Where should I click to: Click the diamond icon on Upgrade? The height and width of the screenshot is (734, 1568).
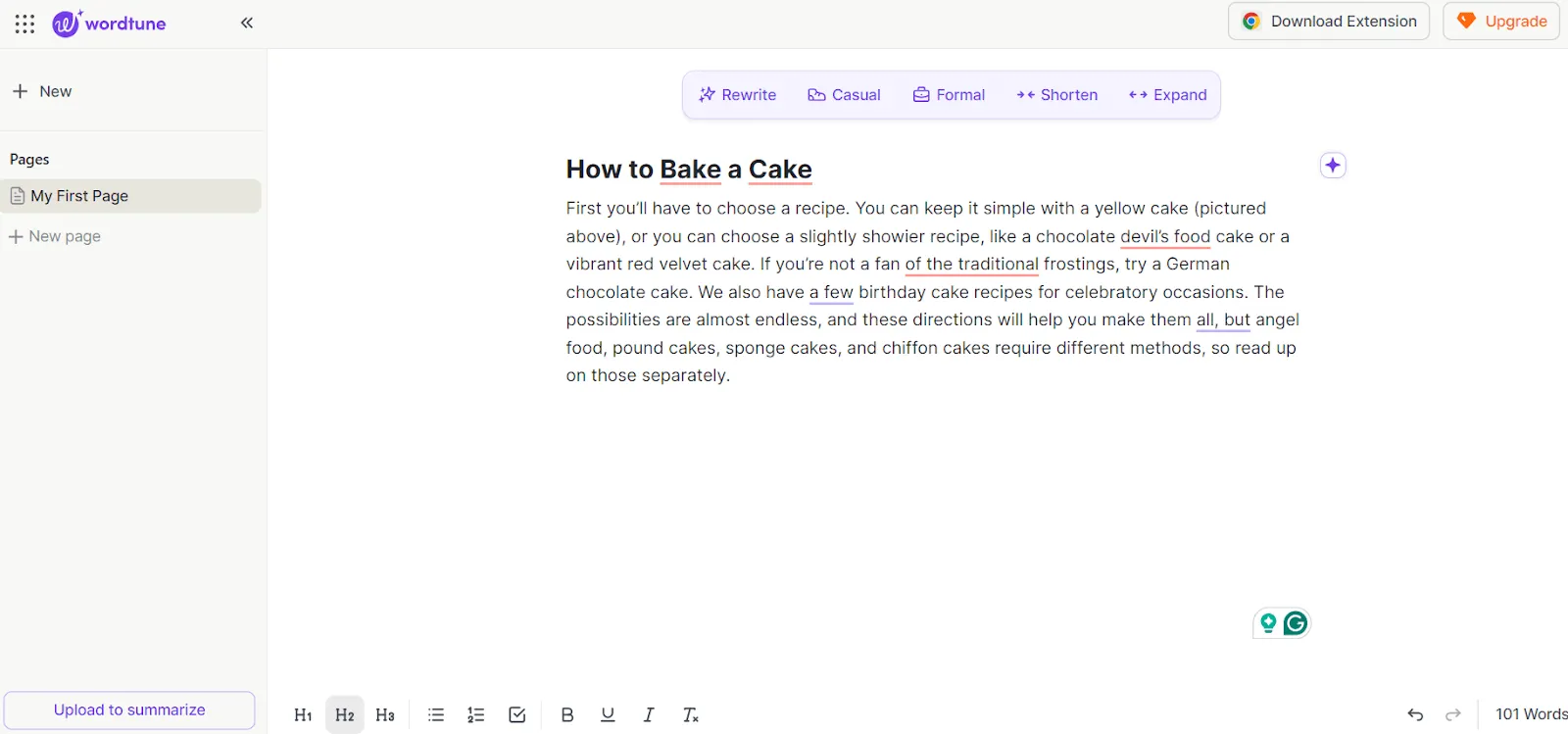tap(1466, 21)
